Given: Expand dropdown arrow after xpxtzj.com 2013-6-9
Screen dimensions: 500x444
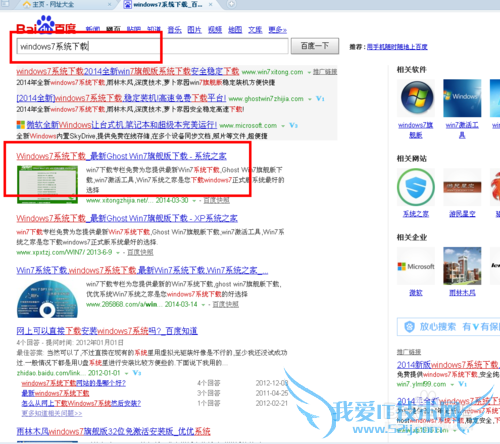Looking at the screenshot, I should 118,253.
